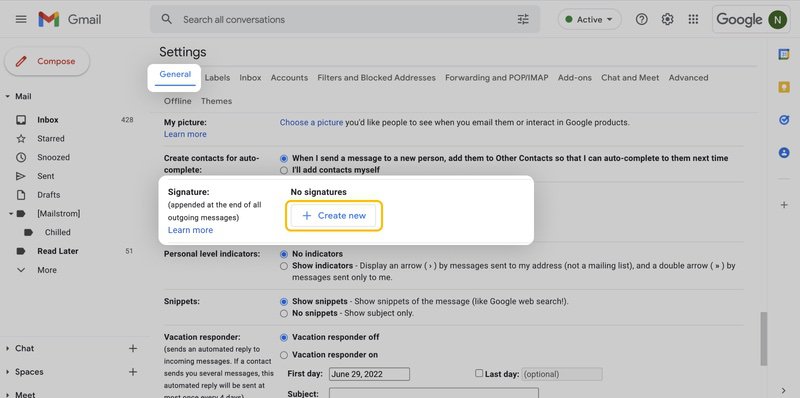Collapse the Mail section
800x398 pixels.
(8, 96)
